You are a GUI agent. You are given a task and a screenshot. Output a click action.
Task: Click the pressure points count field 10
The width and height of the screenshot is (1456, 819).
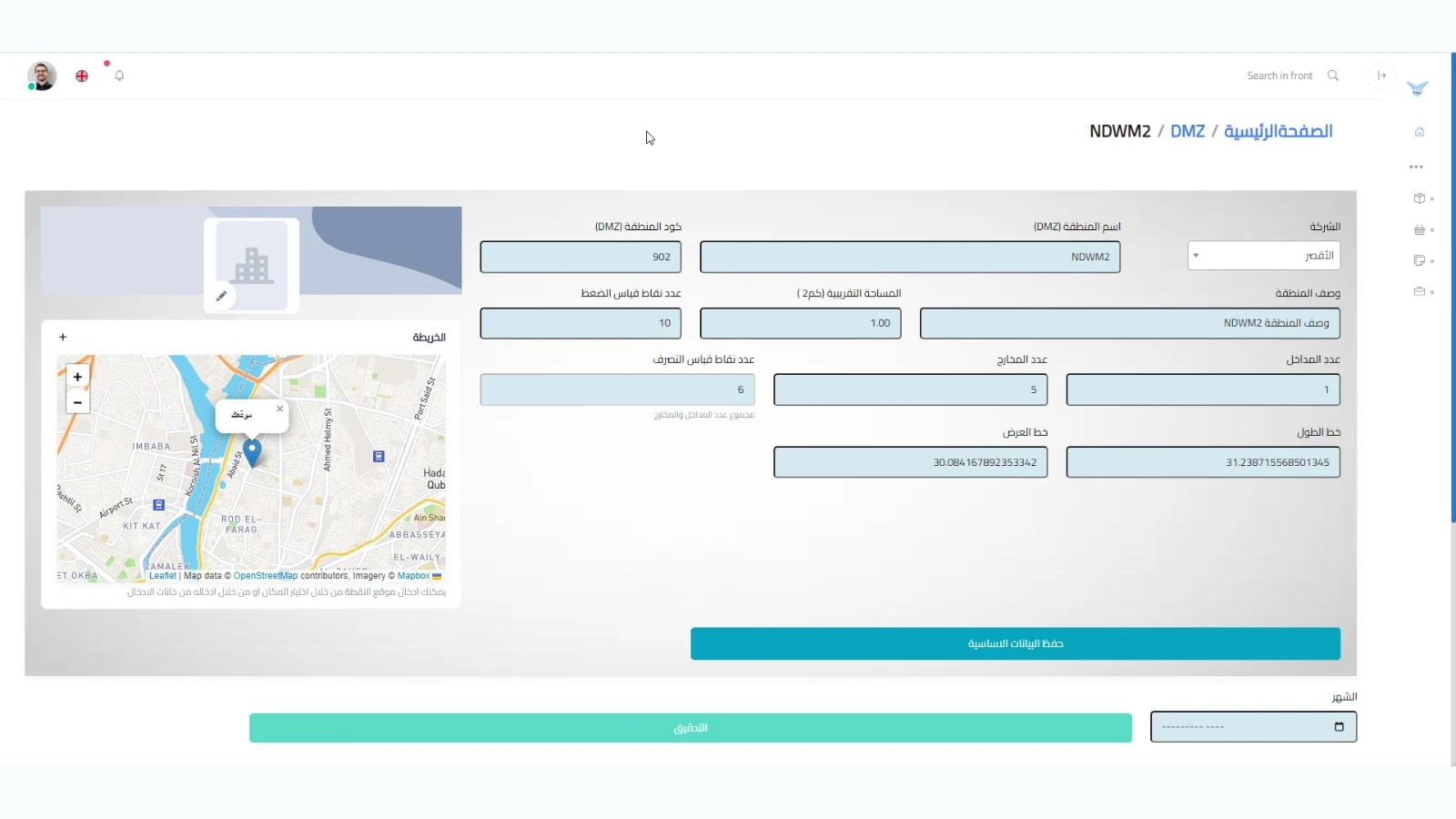pos(581,323)
